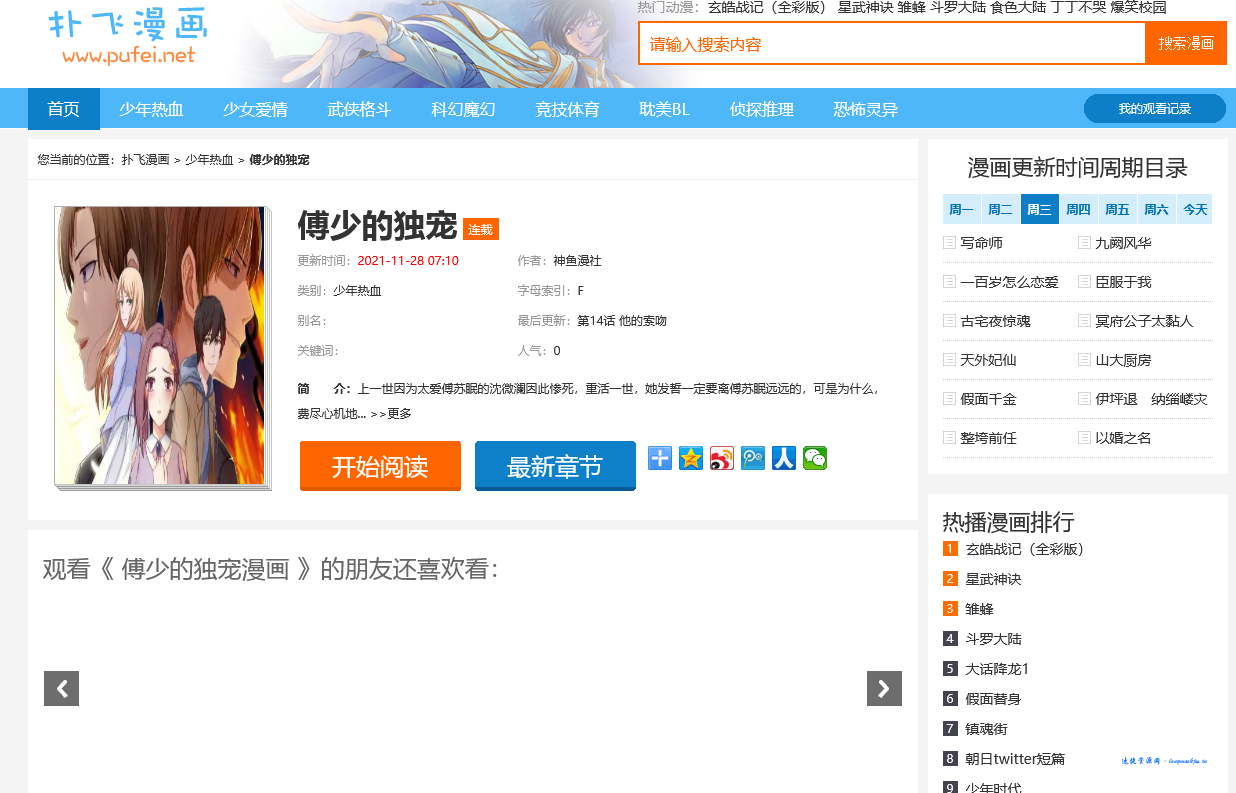Open the 武侠格斗 category
This screenshot has height=793, width=1236.
pyautogui.click(x=359, y=109)
